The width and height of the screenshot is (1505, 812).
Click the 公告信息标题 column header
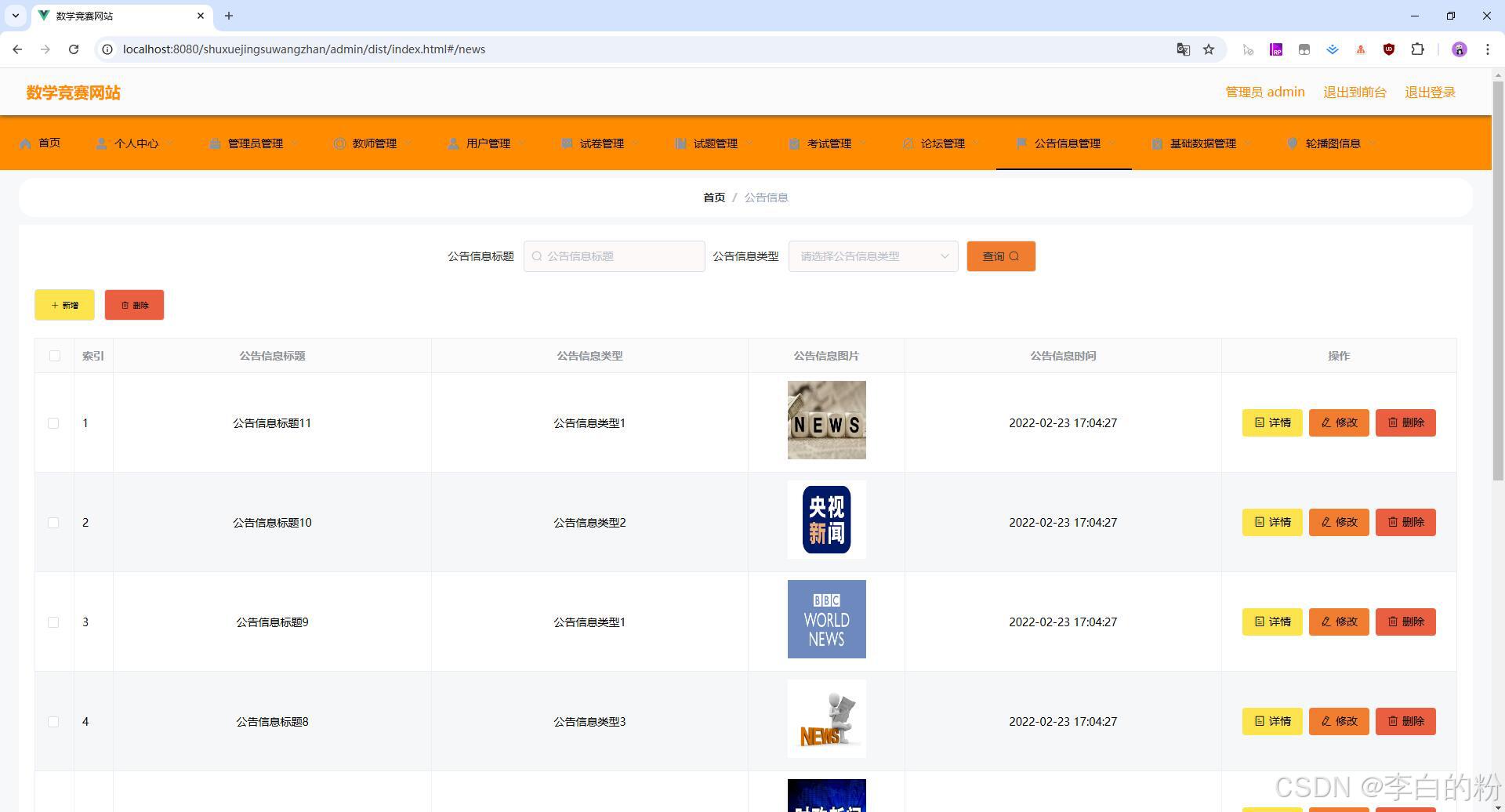point(272,356)
